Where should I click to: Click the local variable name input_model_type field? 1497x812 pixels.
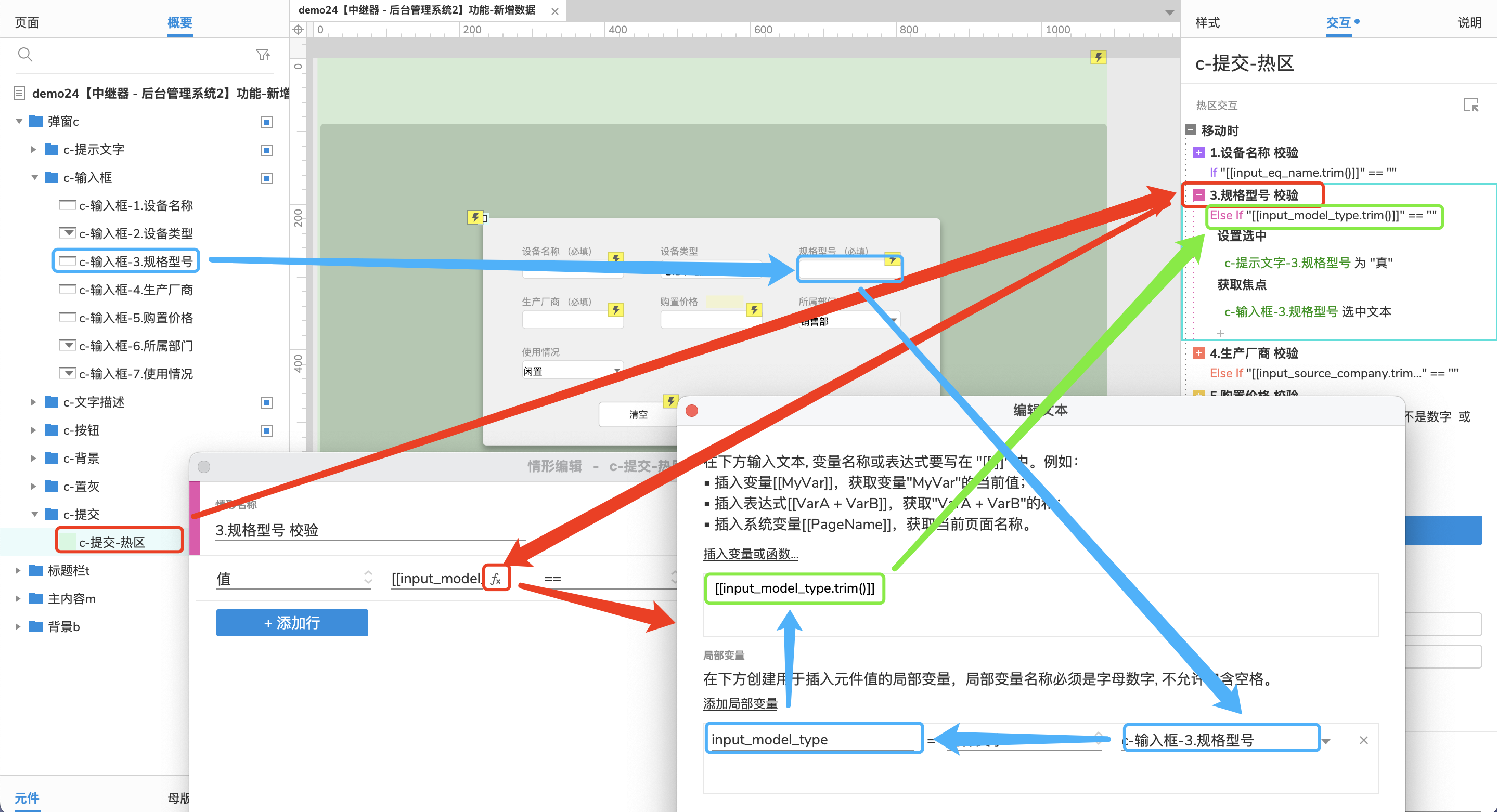pos(812,739)
